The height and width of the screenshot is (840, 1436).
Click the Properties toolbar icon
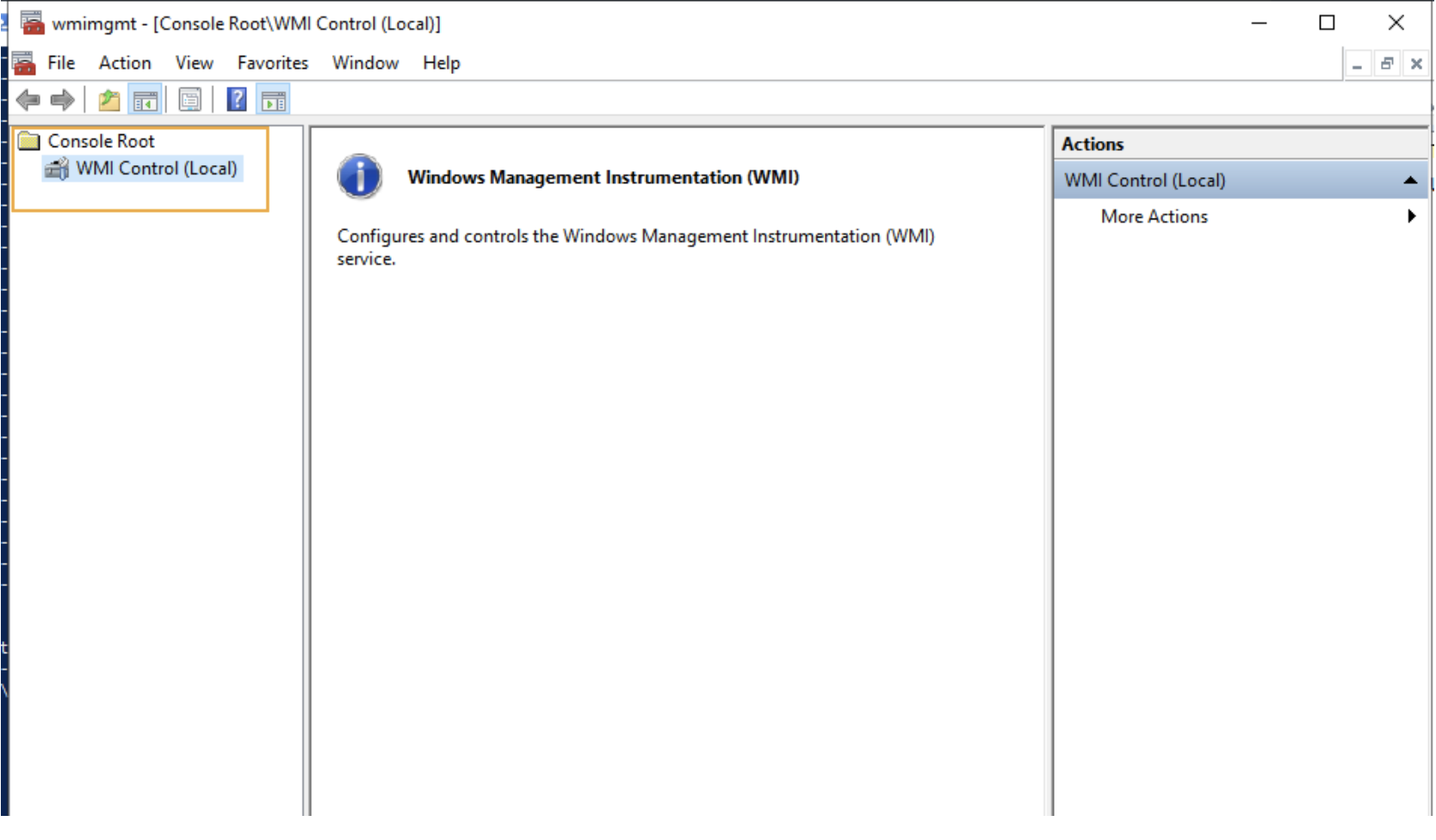[x=190, y=101]
